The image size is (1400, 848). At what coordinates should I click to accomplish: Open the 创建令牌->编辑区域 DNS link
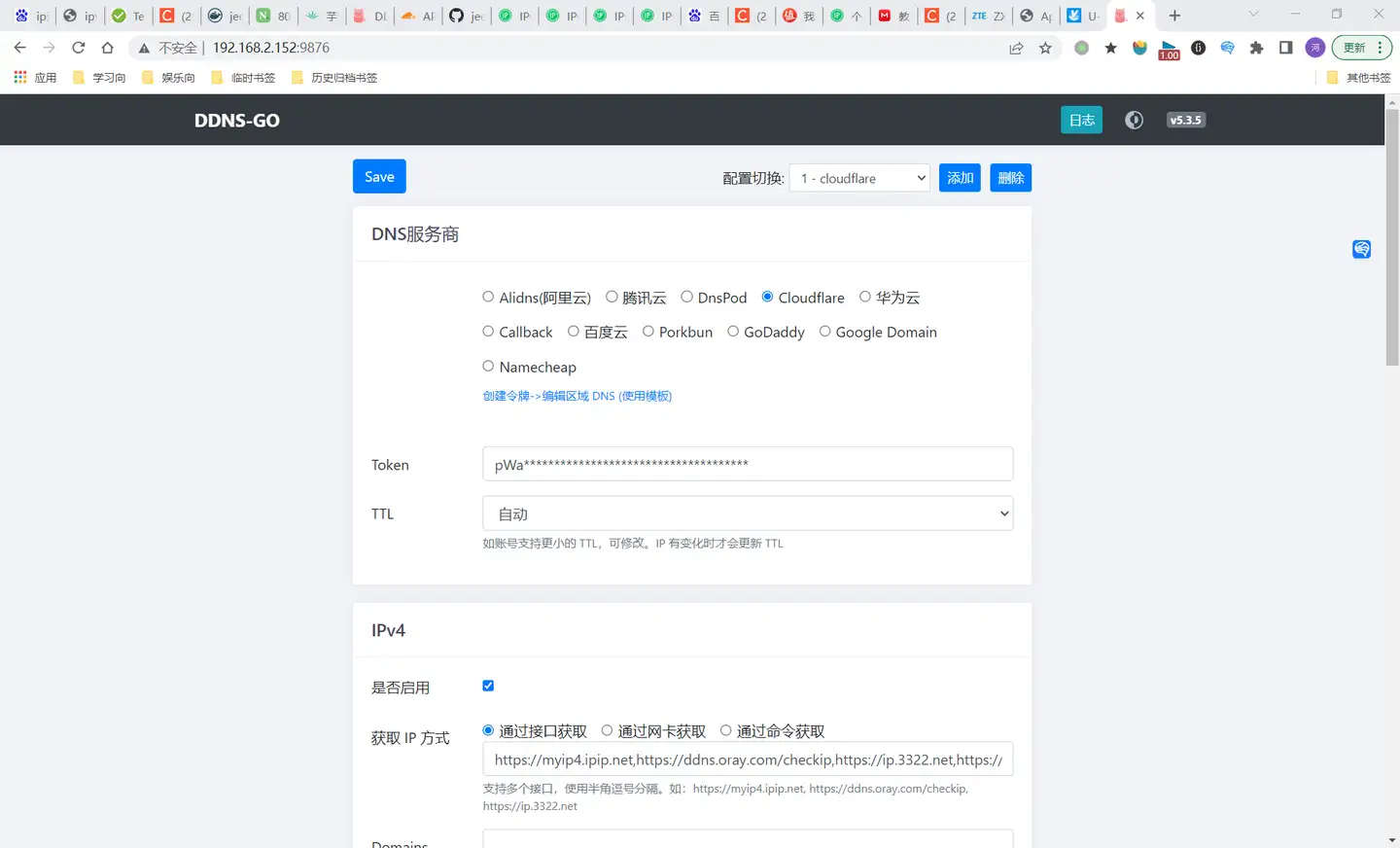(x=577, y=396)
